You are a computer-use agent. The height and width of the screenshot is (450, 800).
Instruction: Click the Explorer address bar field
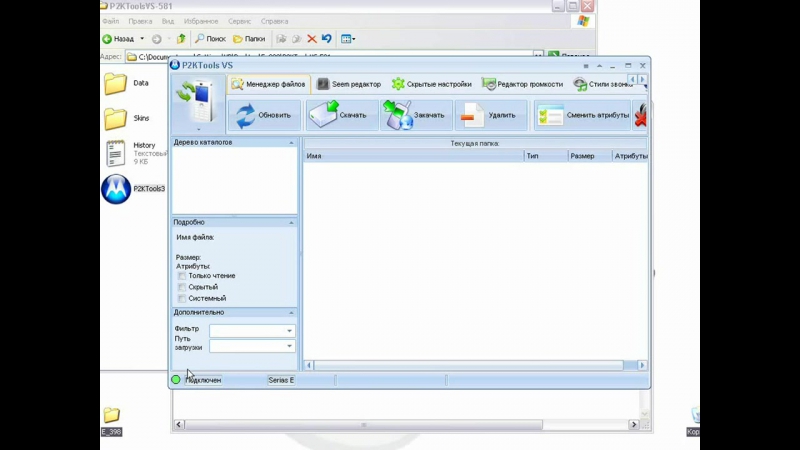tap(334, 56)
